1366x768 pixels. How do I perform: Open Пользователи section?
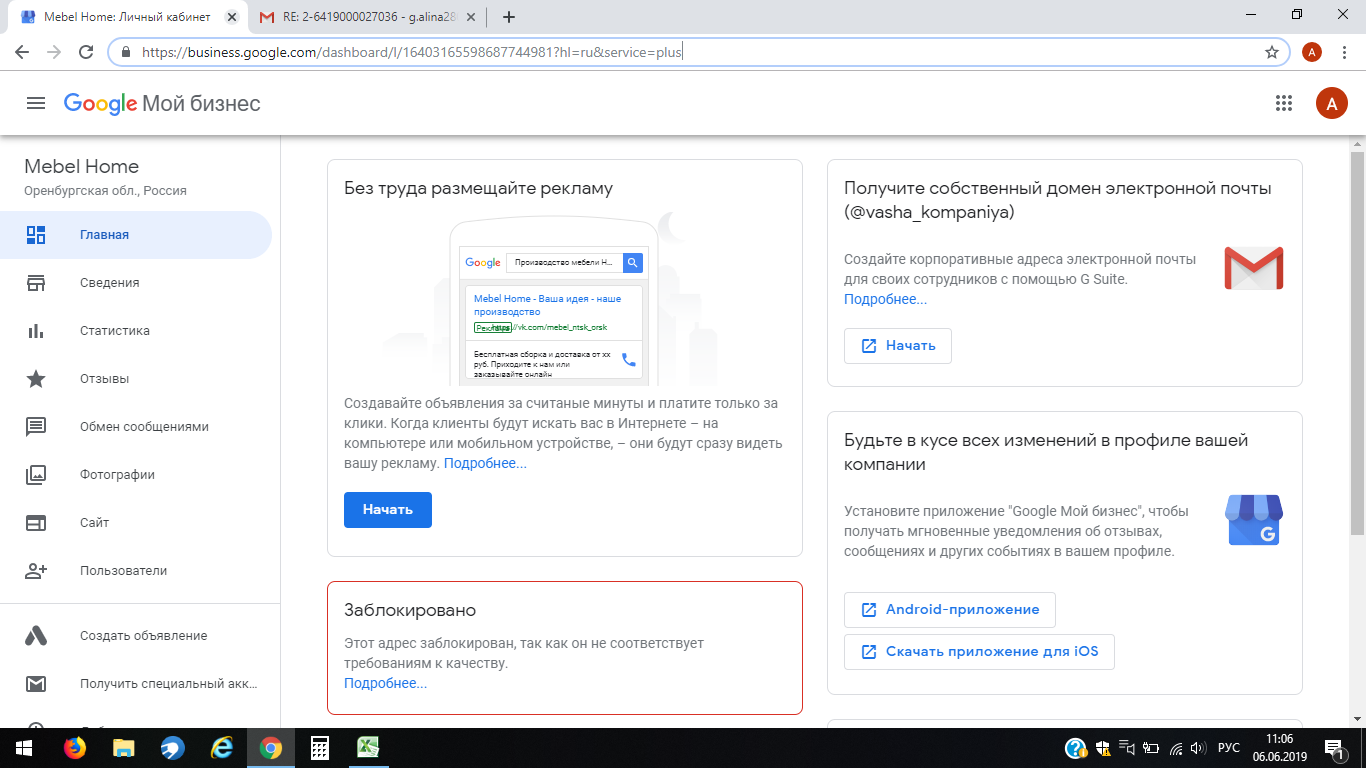pos(136,571)
